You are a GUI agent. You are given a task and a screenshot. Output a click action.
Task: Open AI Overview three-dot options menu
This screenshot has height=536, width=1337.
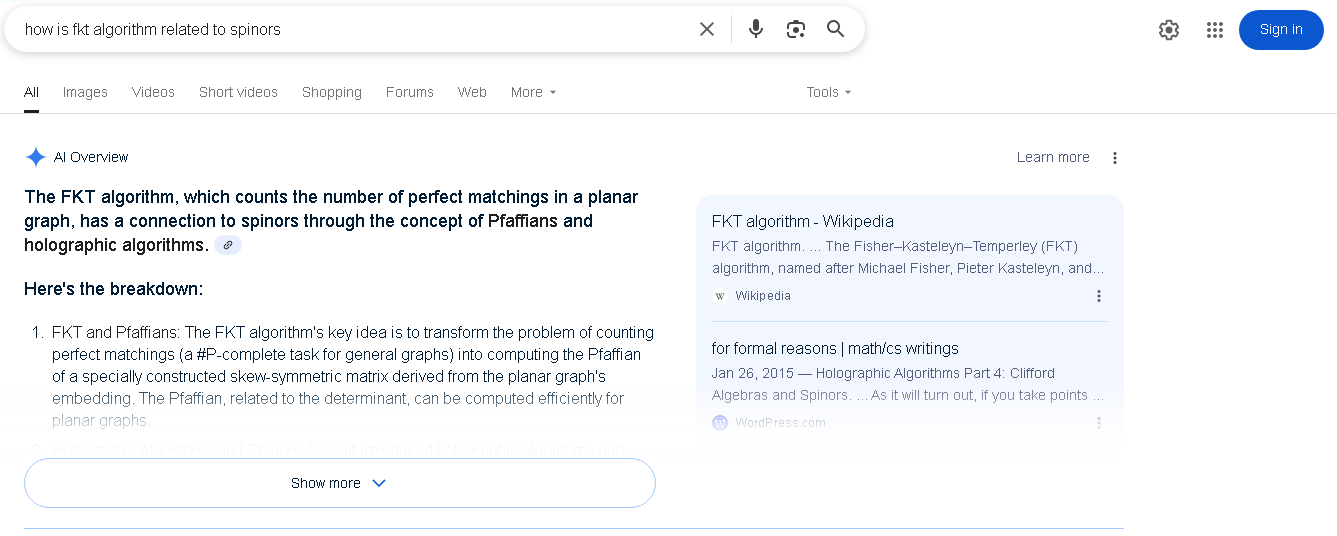1115,157
